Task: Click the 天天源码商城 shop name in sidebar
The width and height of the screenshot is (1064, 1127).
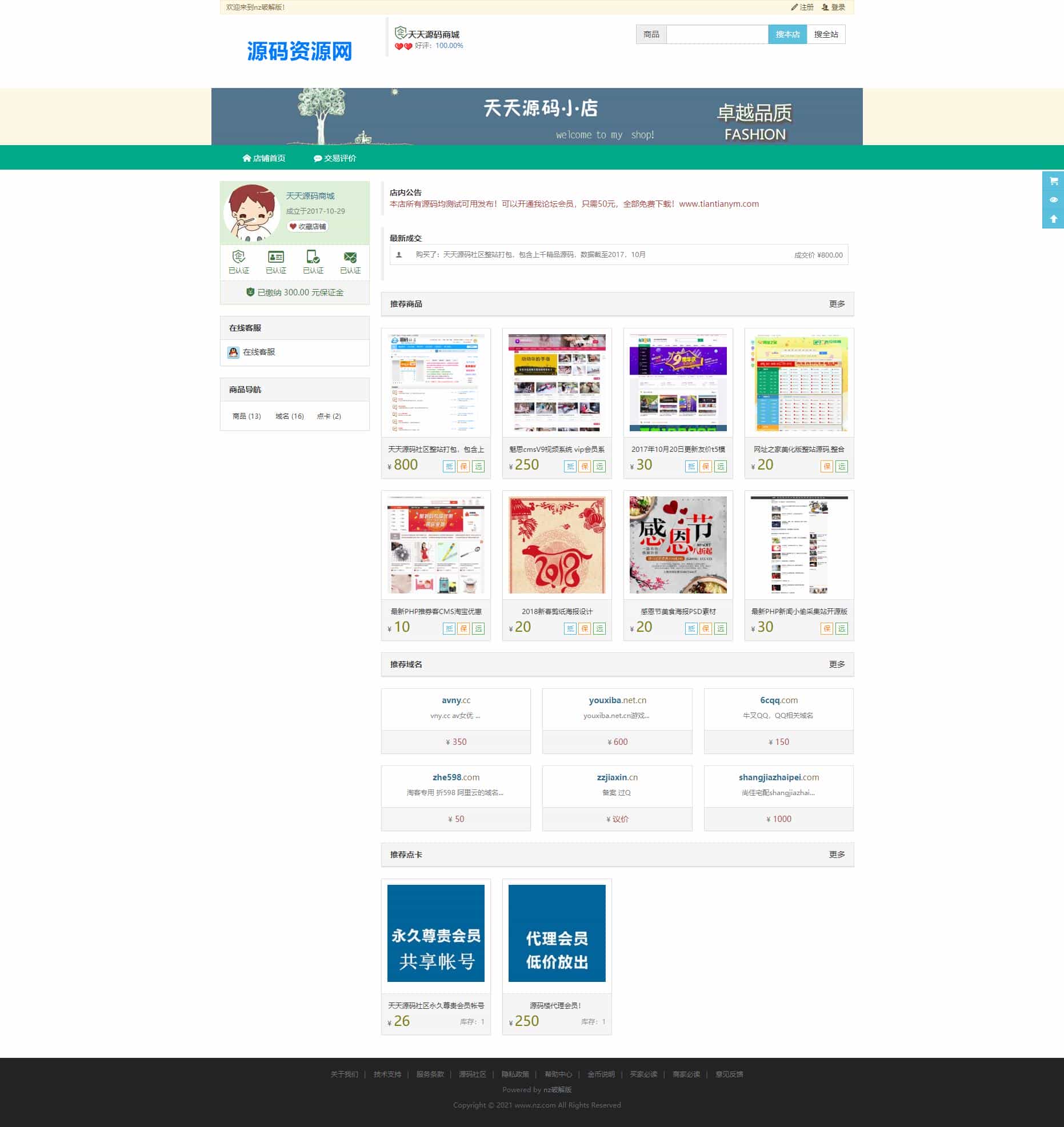Action: click(310, 196)
